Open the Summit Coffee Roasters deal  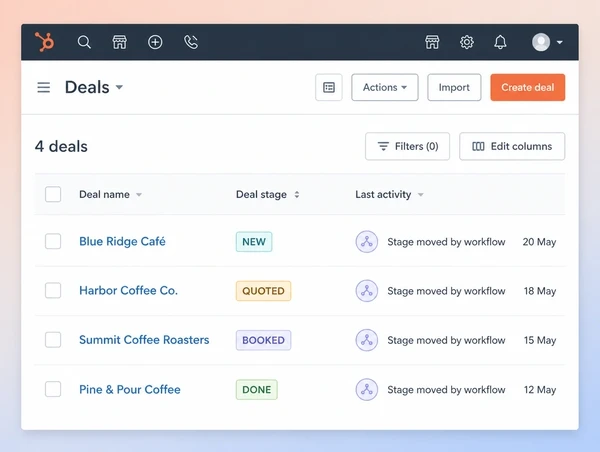point(144,340)
